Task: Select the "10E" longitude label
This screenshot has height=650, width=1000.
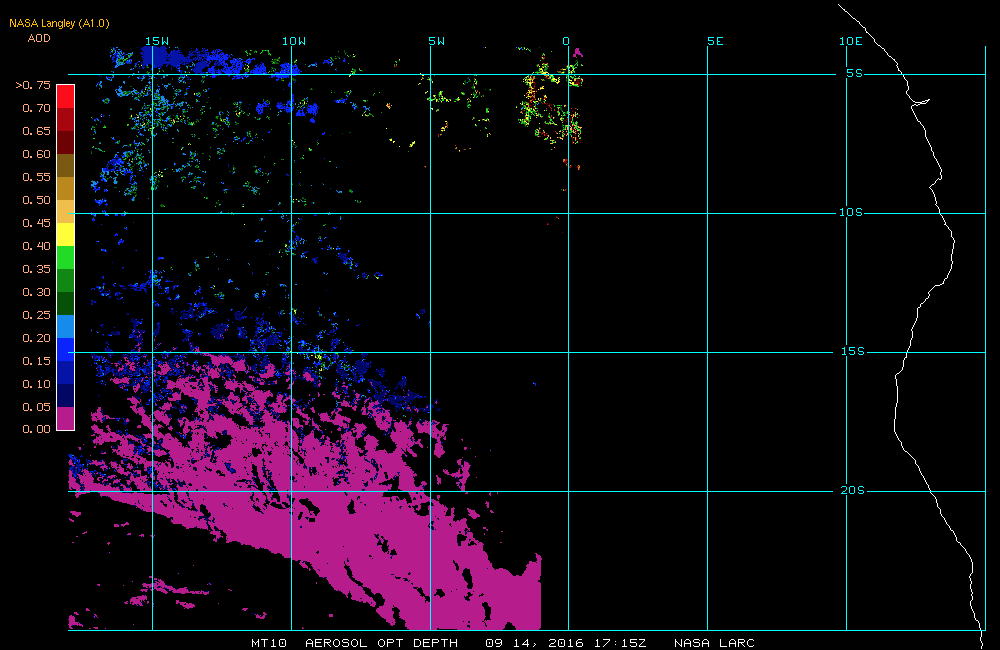Action: (x=851, y=41)
